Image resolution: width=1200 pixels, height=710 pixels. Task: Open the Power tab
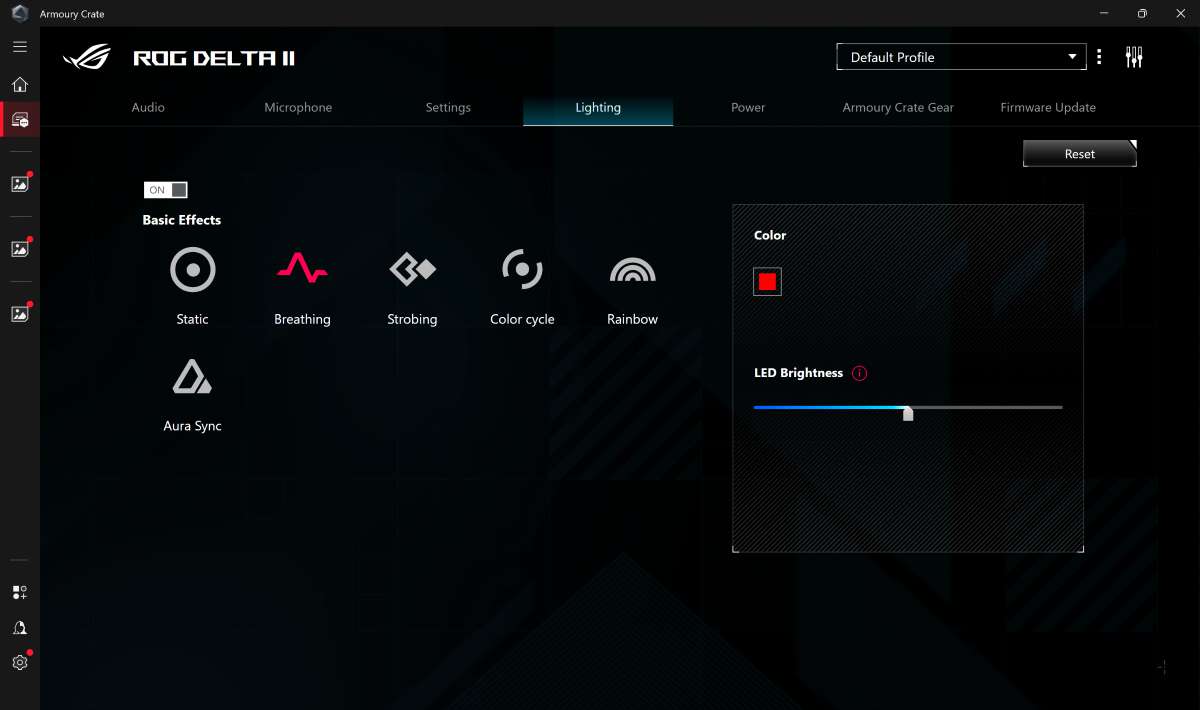point(748,107)
